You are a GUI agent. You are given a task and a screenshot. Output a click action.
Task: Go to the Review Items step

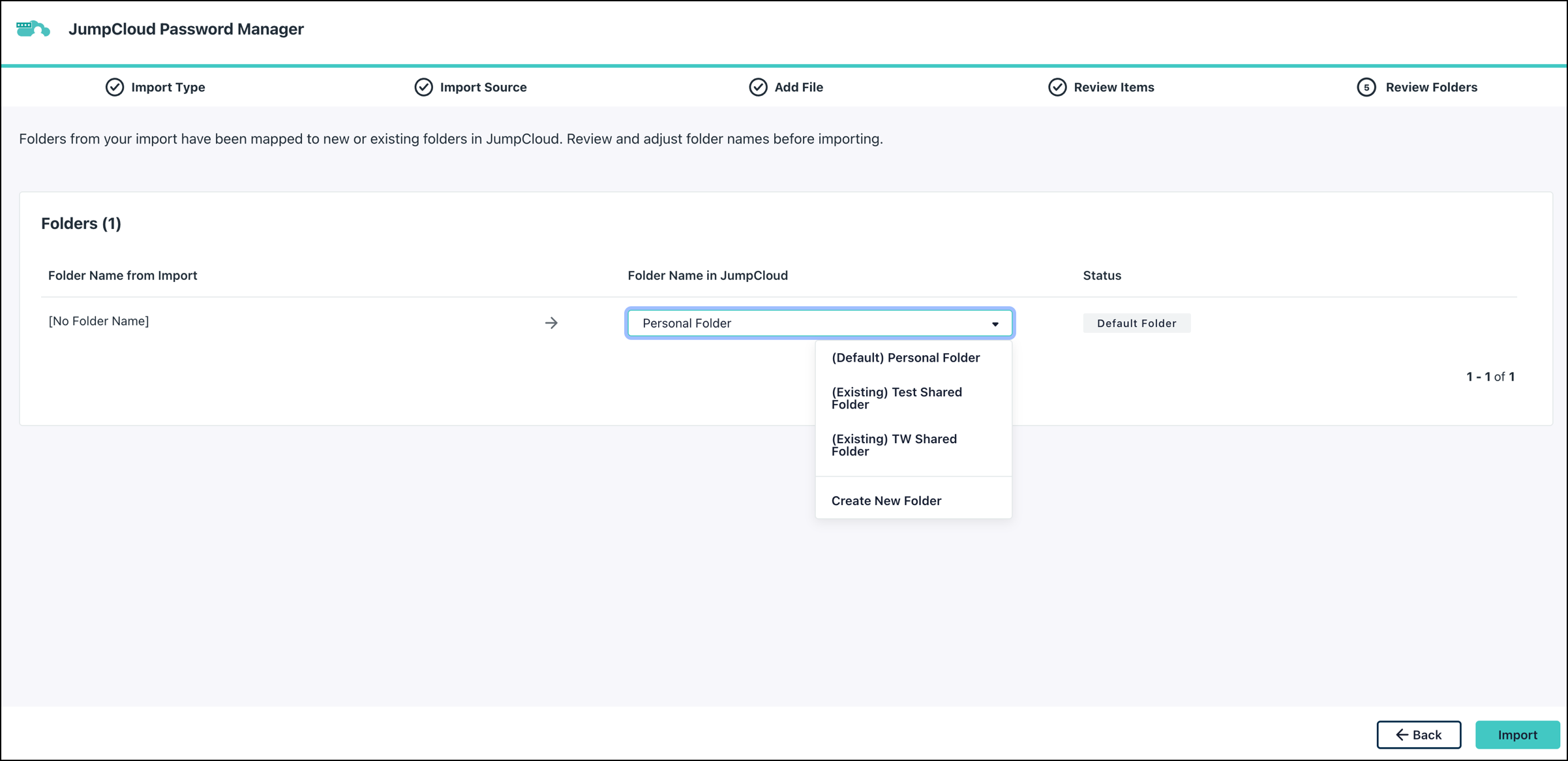pos(1101,87)
